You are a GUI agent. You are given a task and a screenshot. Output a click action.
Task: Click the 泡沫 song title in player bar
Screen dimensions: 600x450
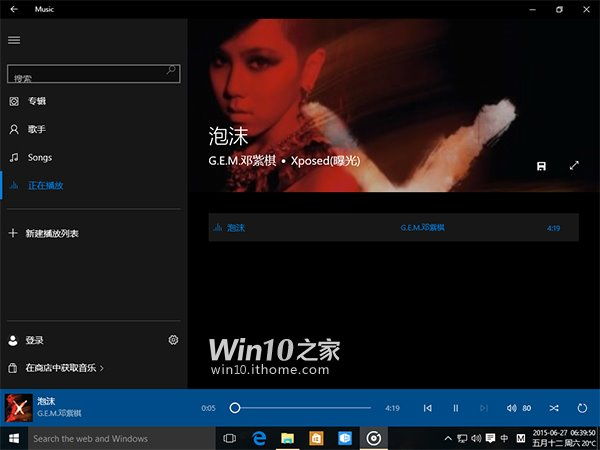(x=46, y=401)
